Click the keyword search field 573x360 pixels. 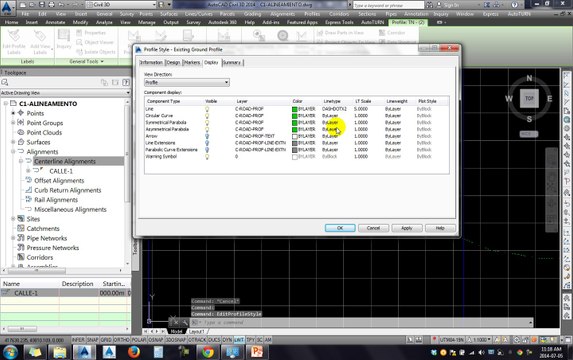pos(388,5)
